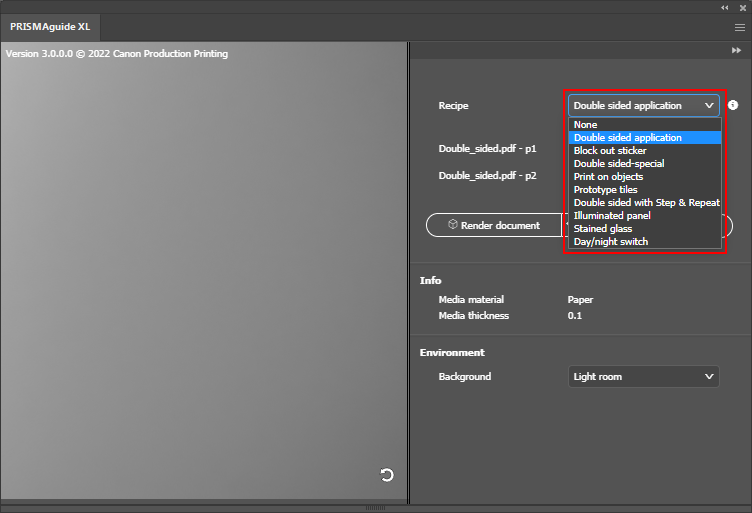Select Double sided with Step & Repeat
The width and height of the screenshot is (752, 513).
point(645,202)
